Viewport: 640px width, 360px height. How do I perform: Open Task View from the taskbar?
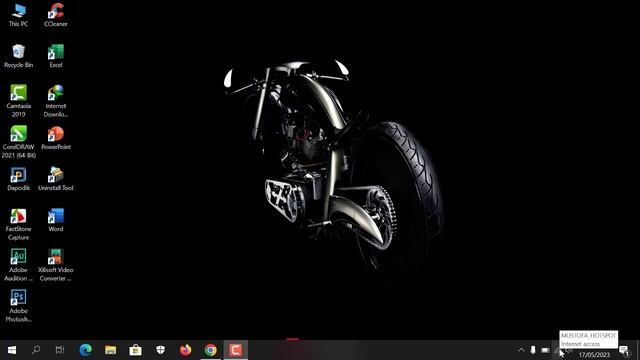coord(60,350)
